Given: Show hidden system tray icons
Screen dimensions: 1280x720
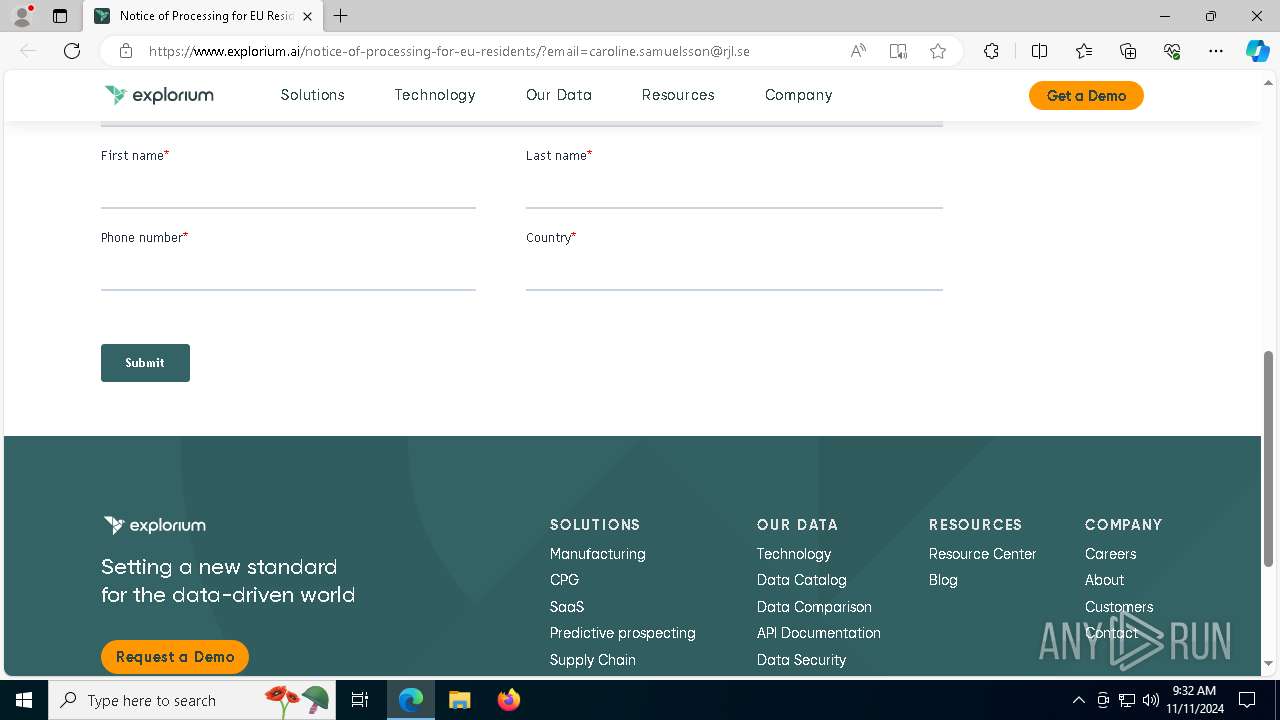Looking at the screenshot, I should pyautogui.click(x=1078, y=700).
